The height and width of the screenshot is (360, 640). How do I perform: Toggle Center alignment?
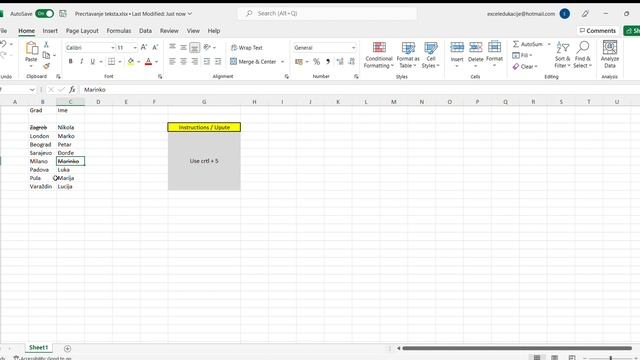click(184, 62)
